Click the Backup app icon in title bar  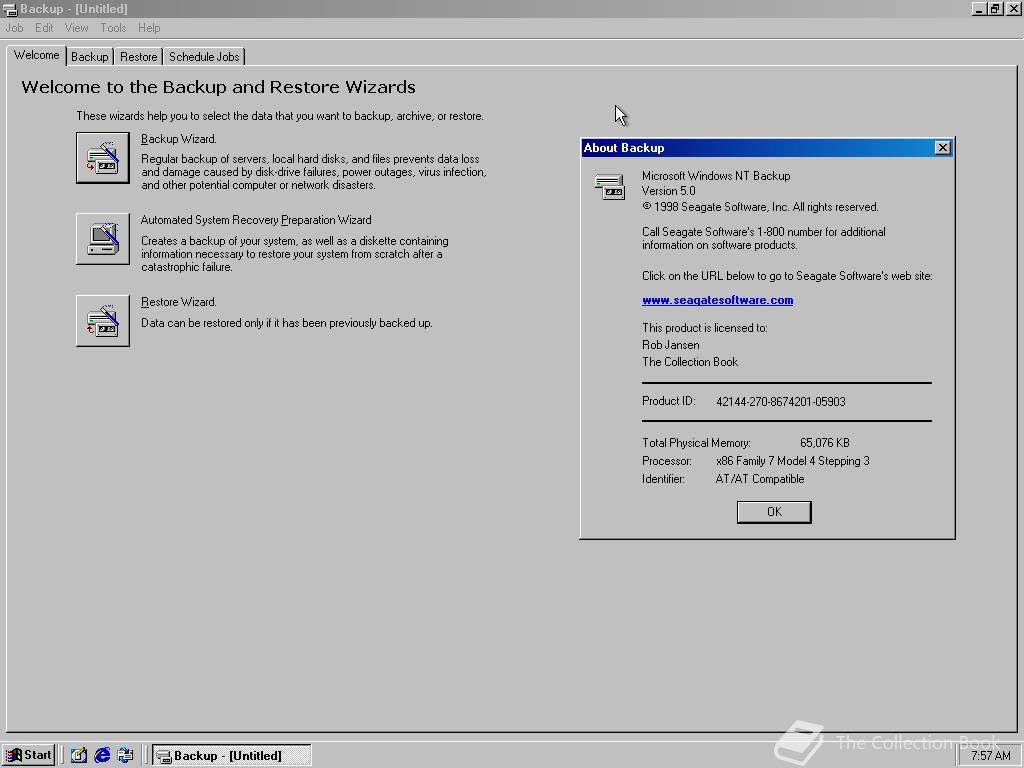click(10, 8)
